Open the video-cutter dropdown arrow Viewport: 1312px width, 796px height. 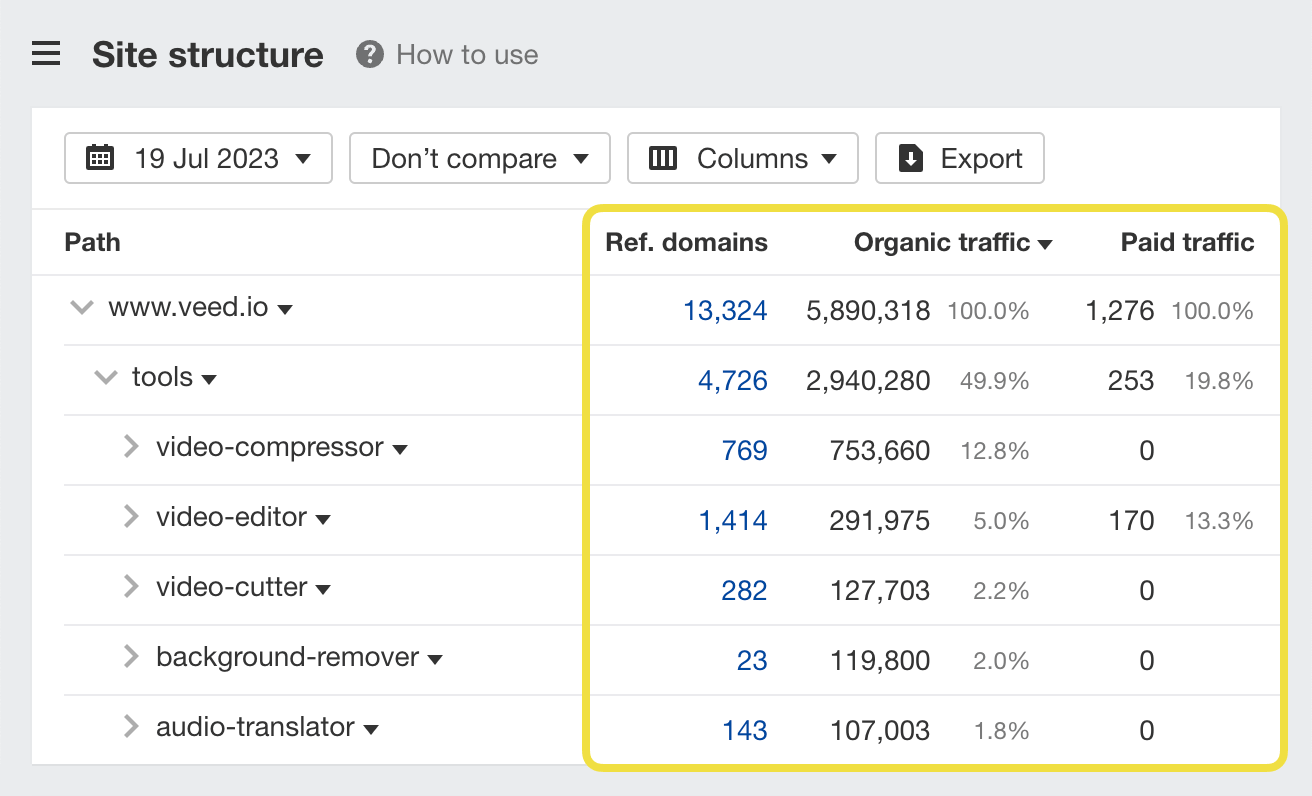323,590
